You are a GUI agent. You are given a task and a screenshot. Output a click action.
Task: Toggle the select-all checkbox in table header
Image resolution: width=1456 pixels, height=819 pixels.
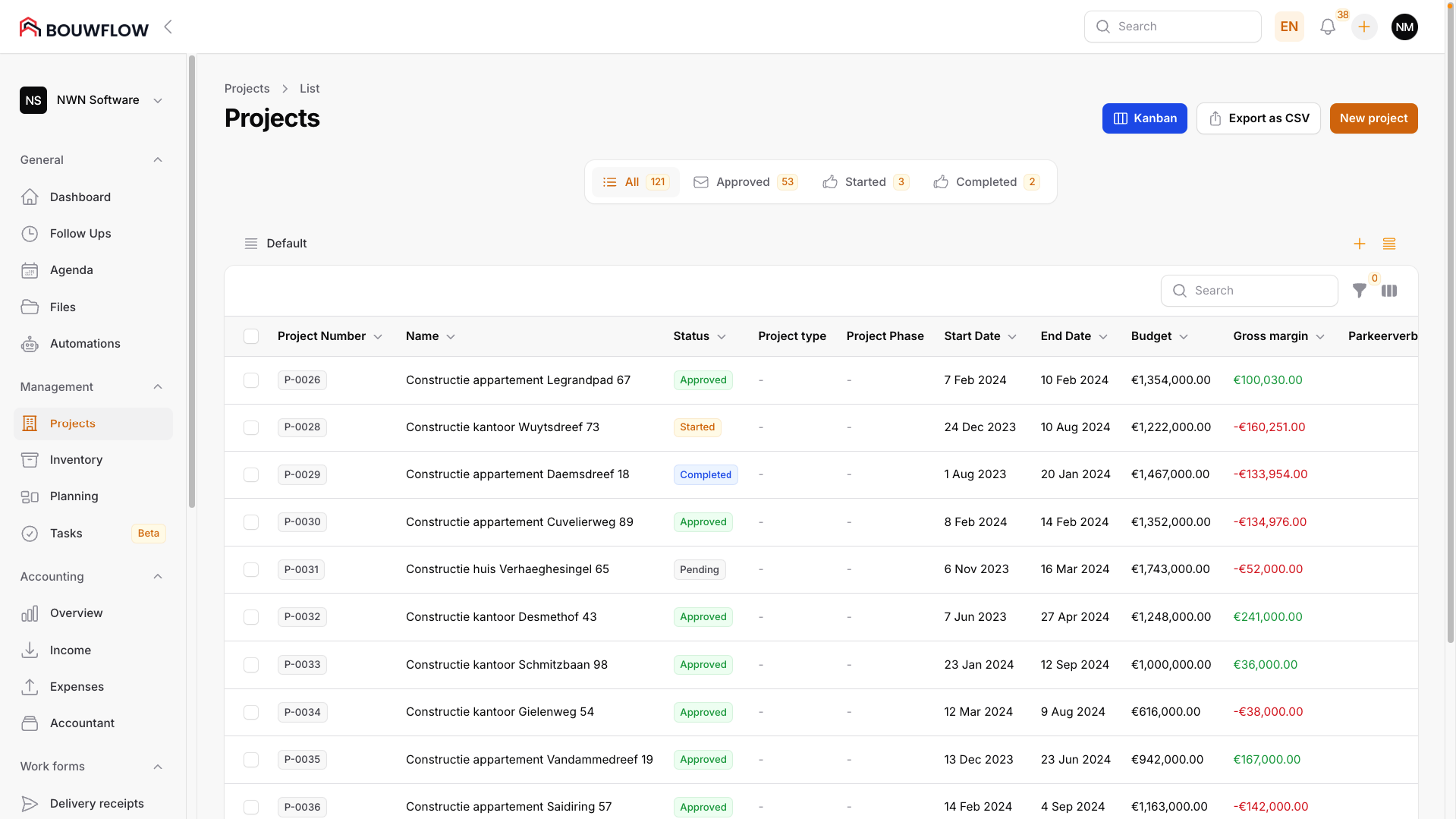251,336
